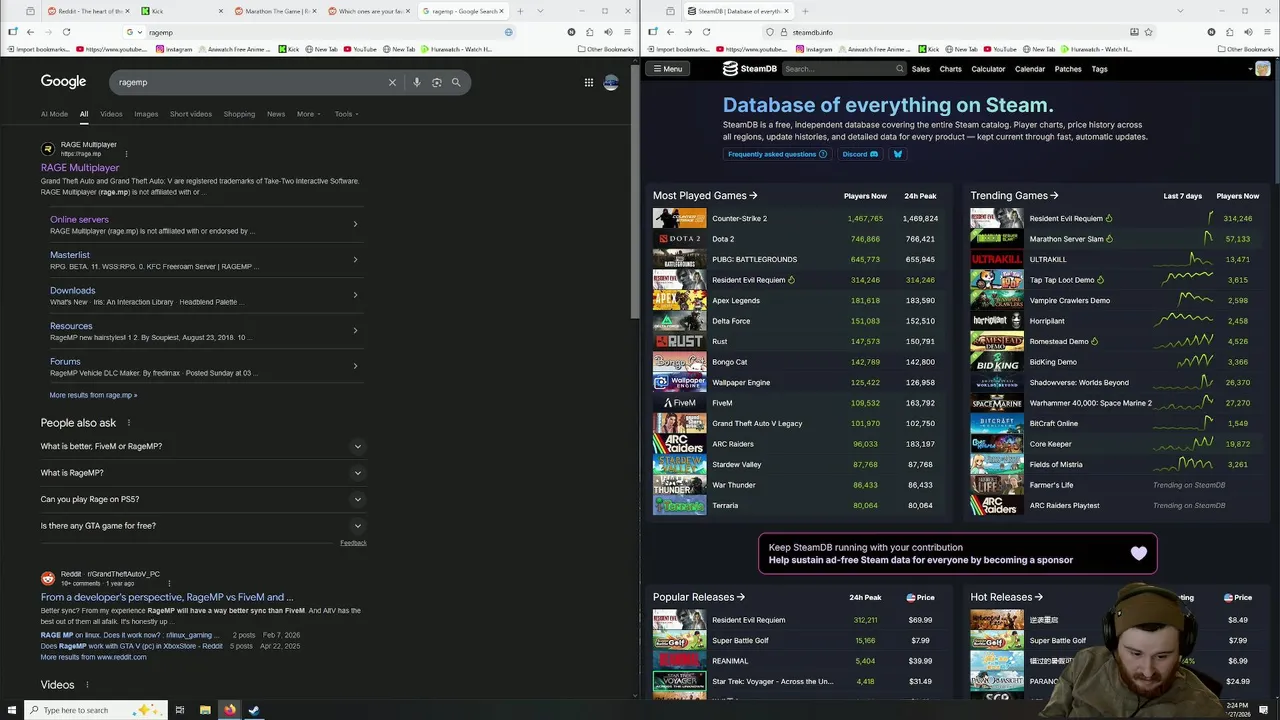Click "More results from rage.mp"
This screenshot has height=720, width=1280.
click(x=93, y=395)
